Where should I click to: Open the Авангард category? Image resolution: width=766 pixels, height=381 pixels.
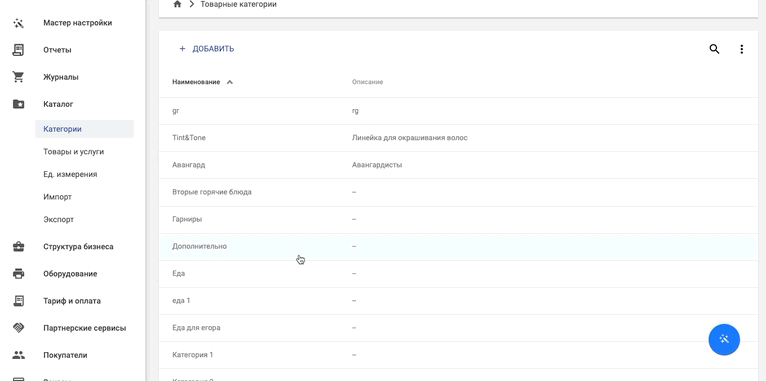(458, 165)
